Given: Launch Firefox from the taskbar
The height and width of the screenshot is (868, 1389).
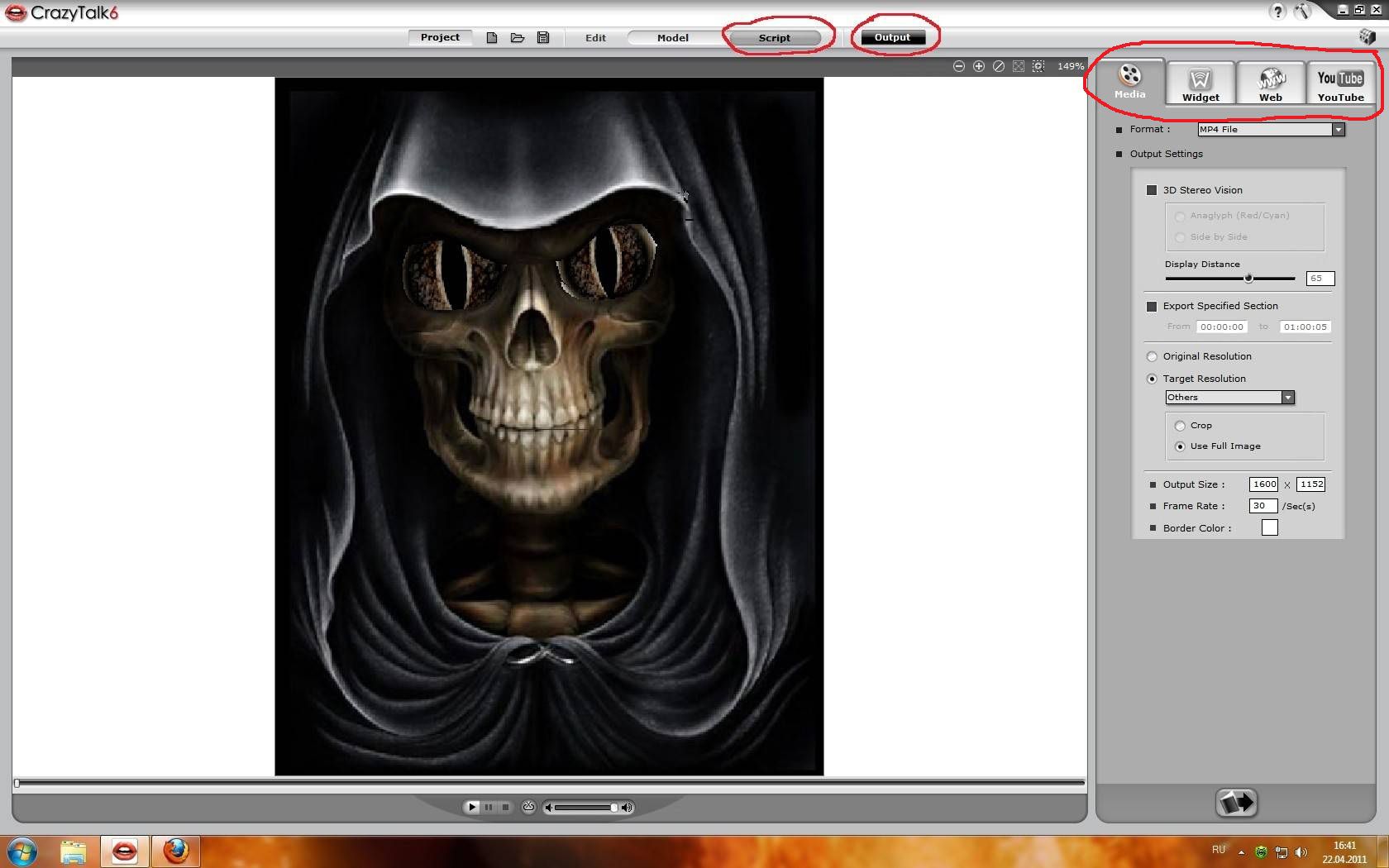Looking at the screenshot, I should click(175, 851).
